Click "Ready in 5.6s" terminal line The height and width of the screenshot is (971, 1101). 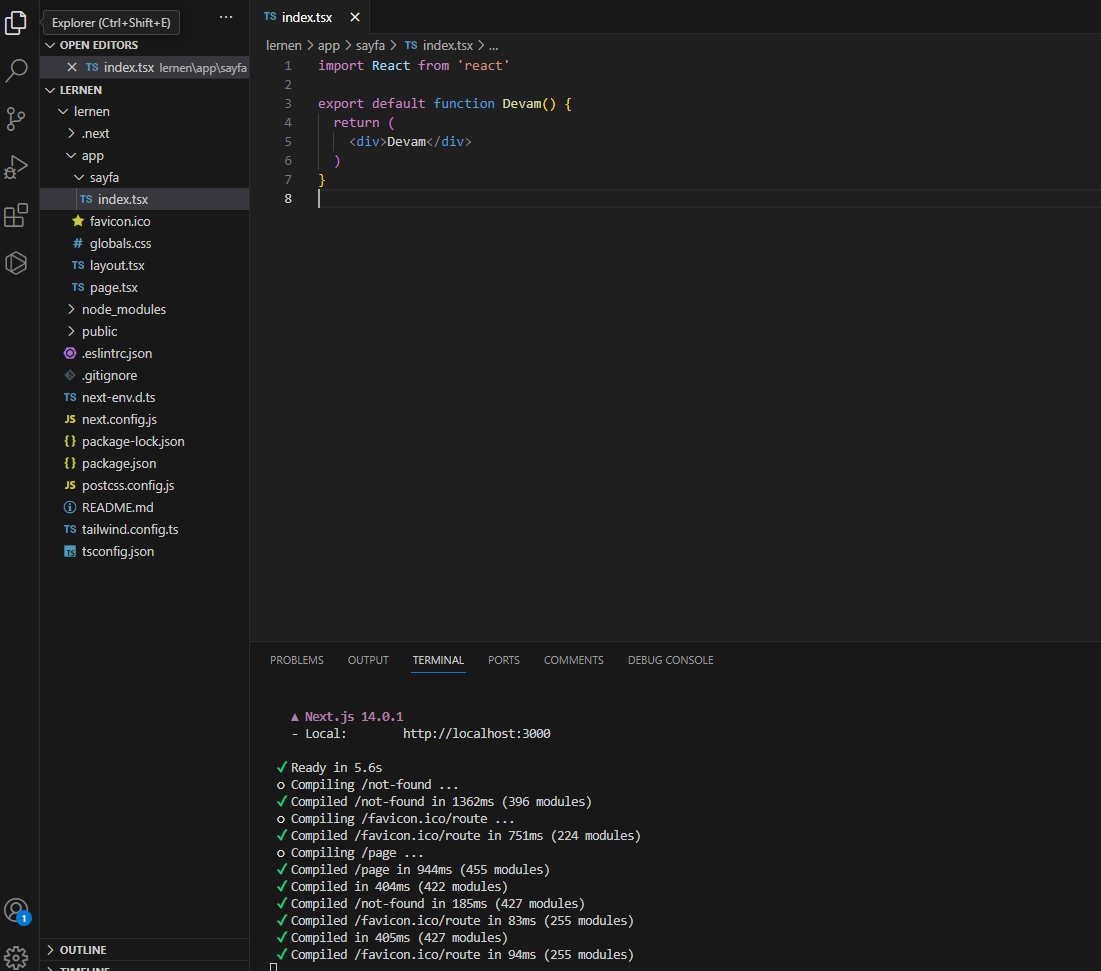coord(336,767)
